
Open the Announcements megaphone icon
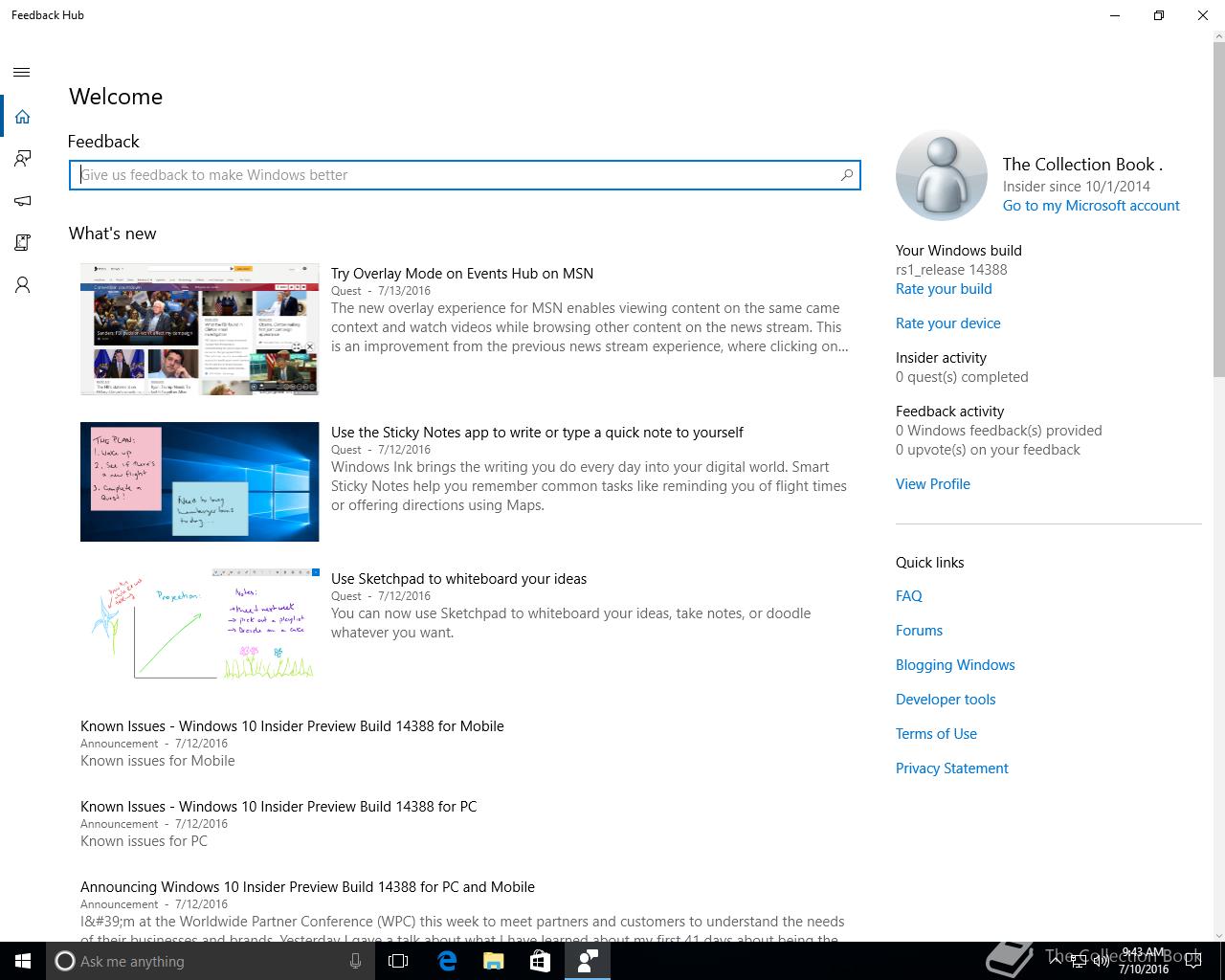pos(22,201)
